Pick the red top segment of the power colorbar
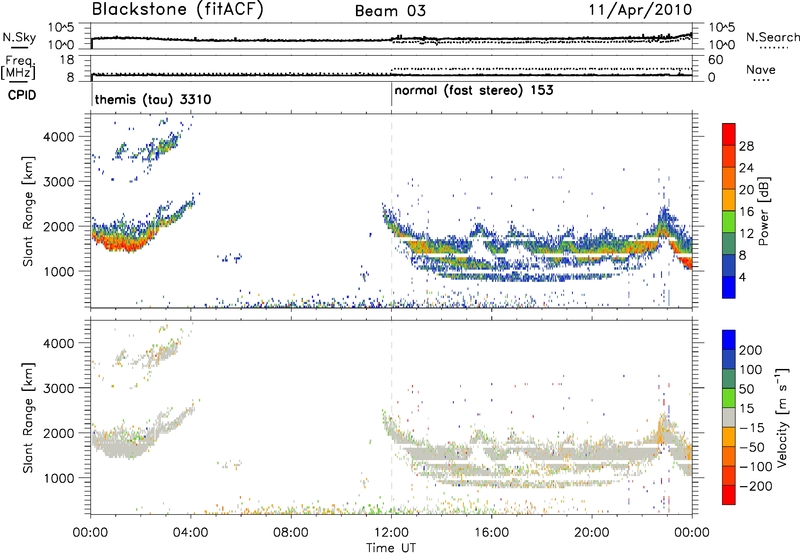 click(729, 134)
